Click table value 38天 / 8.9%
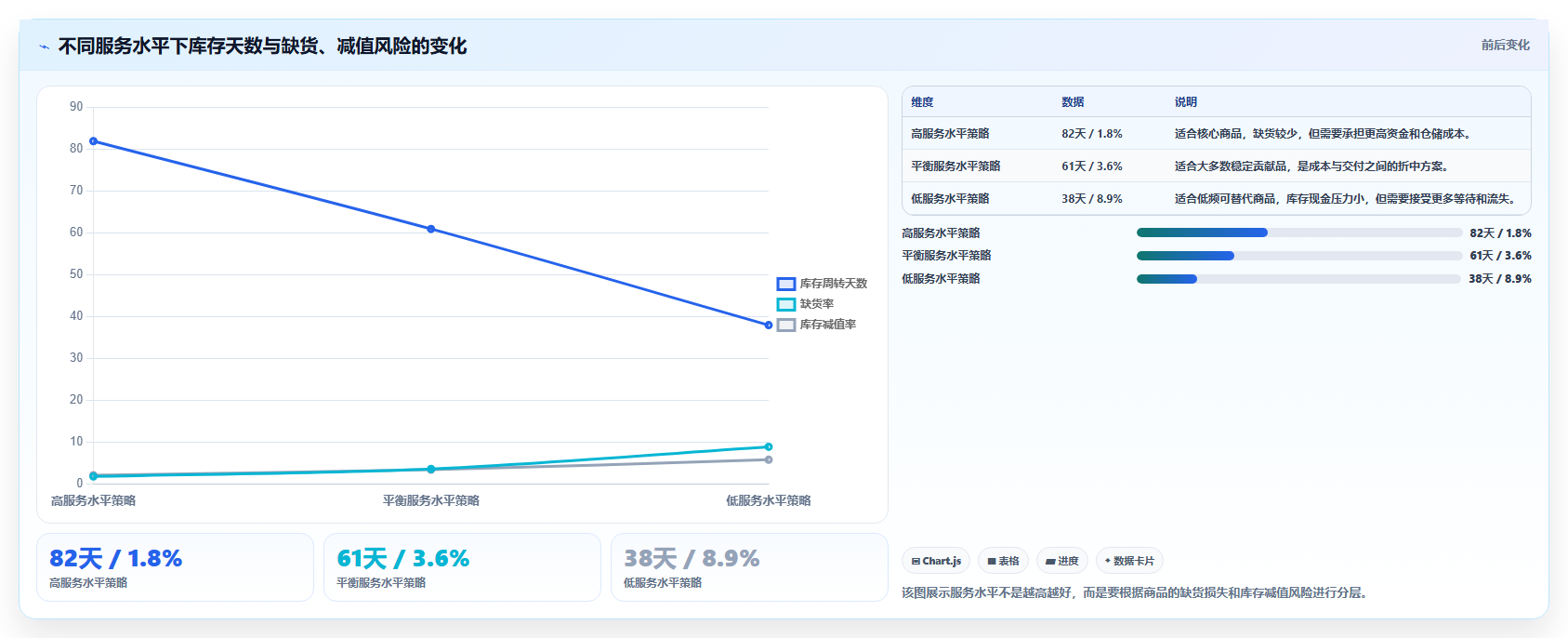This screenshot has width=1568, height=638. tap(1092, 199)
